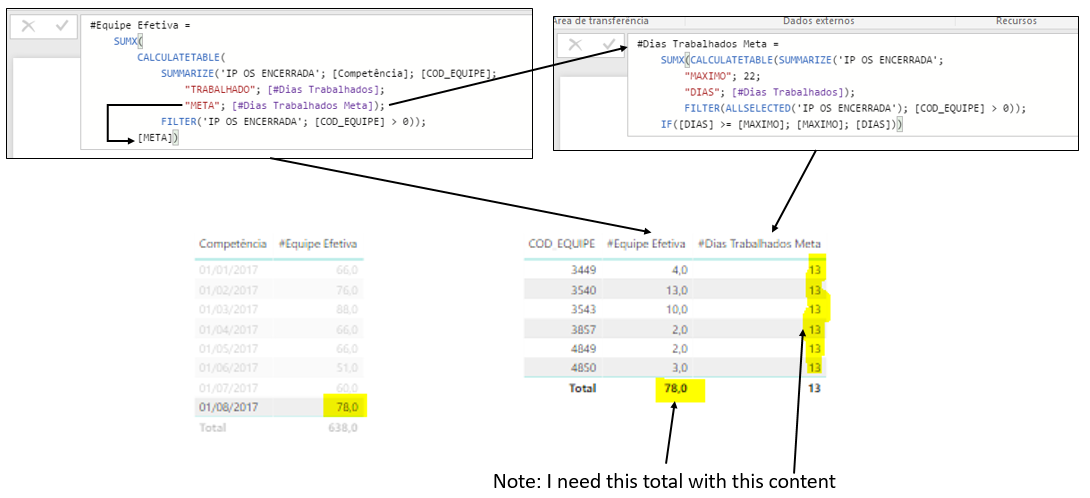Select the 01/07/2017 row date
This screenshot has height=498, width=1090.
tap(228, 387)
